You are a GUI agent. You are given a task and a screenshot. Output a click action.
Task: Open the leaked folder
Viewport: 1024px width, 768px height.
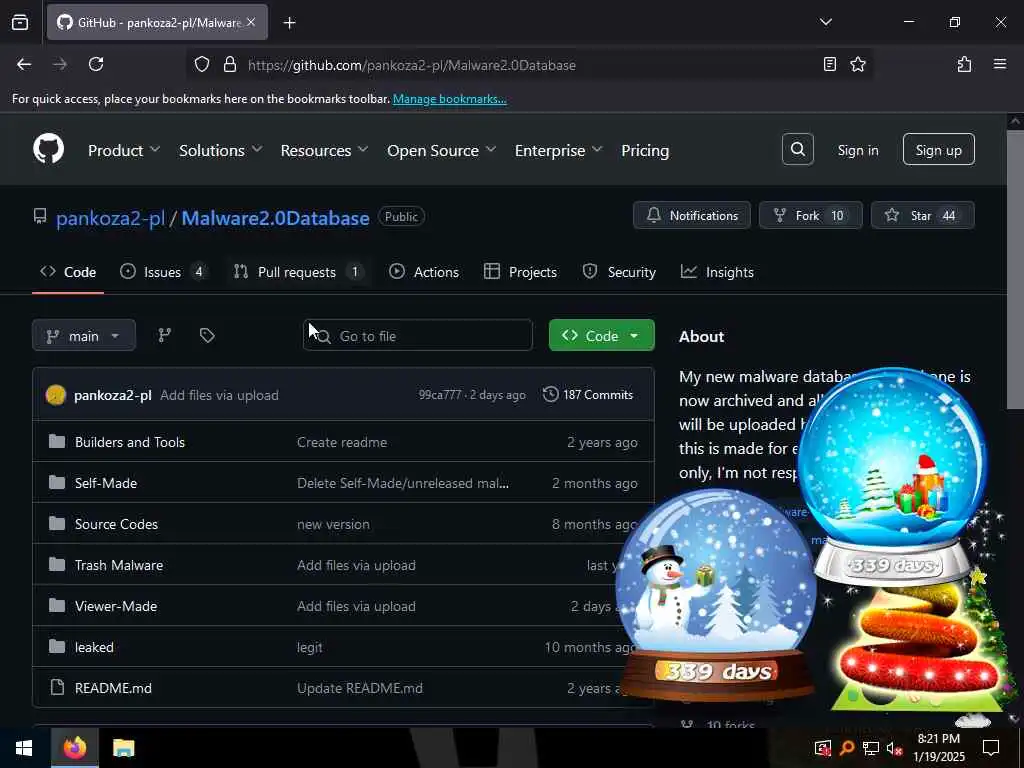pos(94,647)
